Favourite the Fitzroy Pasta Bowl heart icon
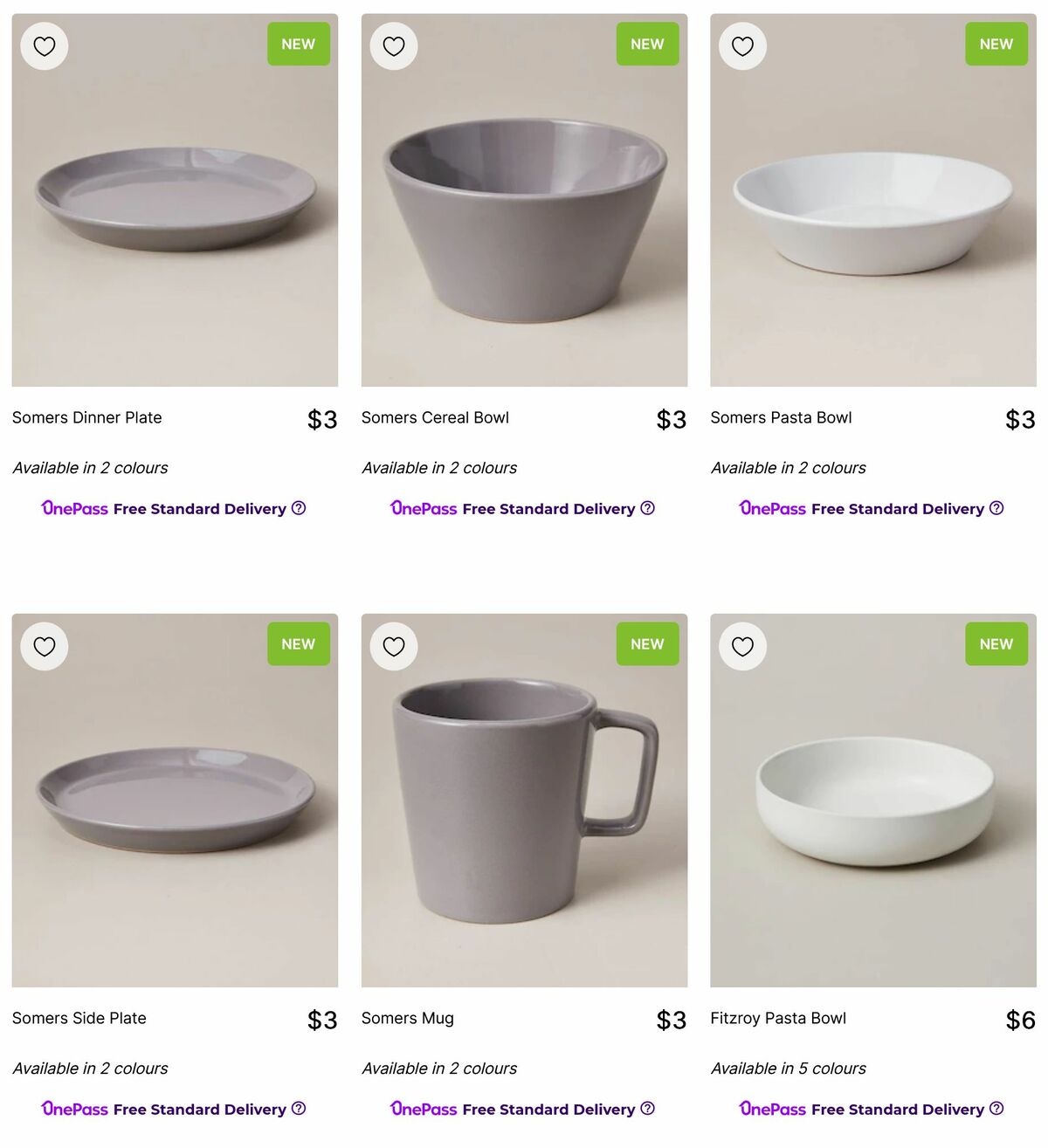The height and width of the screenshot is (1148, 1048). (x=742, y=647)
